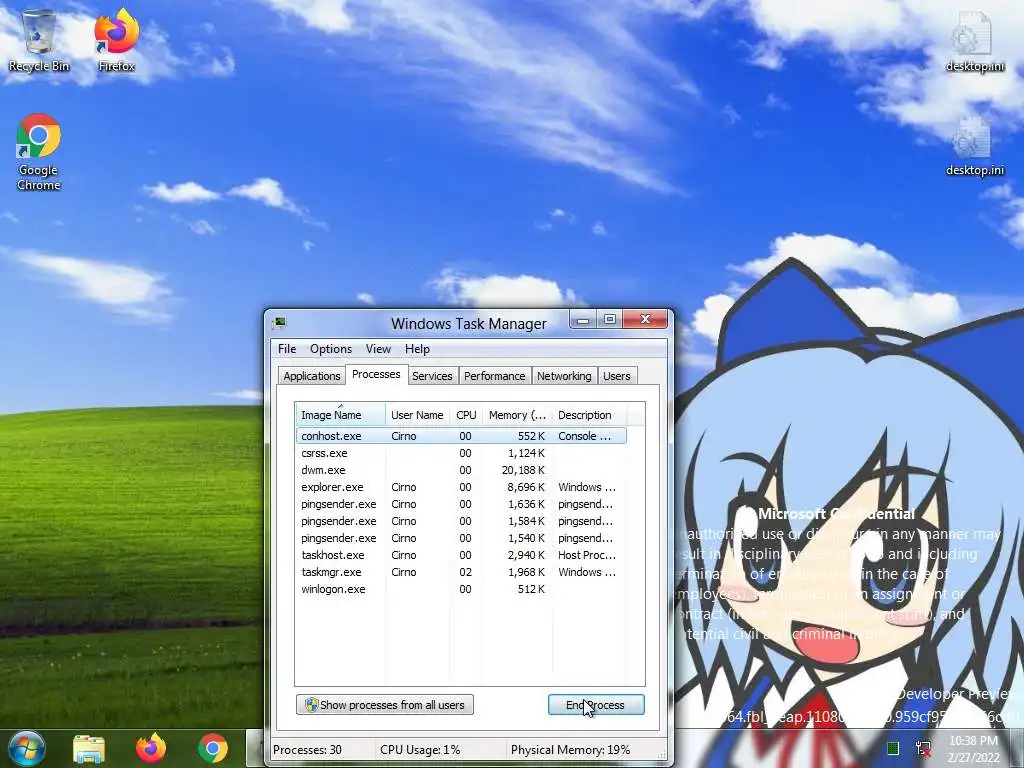Select the Processes tab
1024x768 pixels.
[x=376, y=374]
